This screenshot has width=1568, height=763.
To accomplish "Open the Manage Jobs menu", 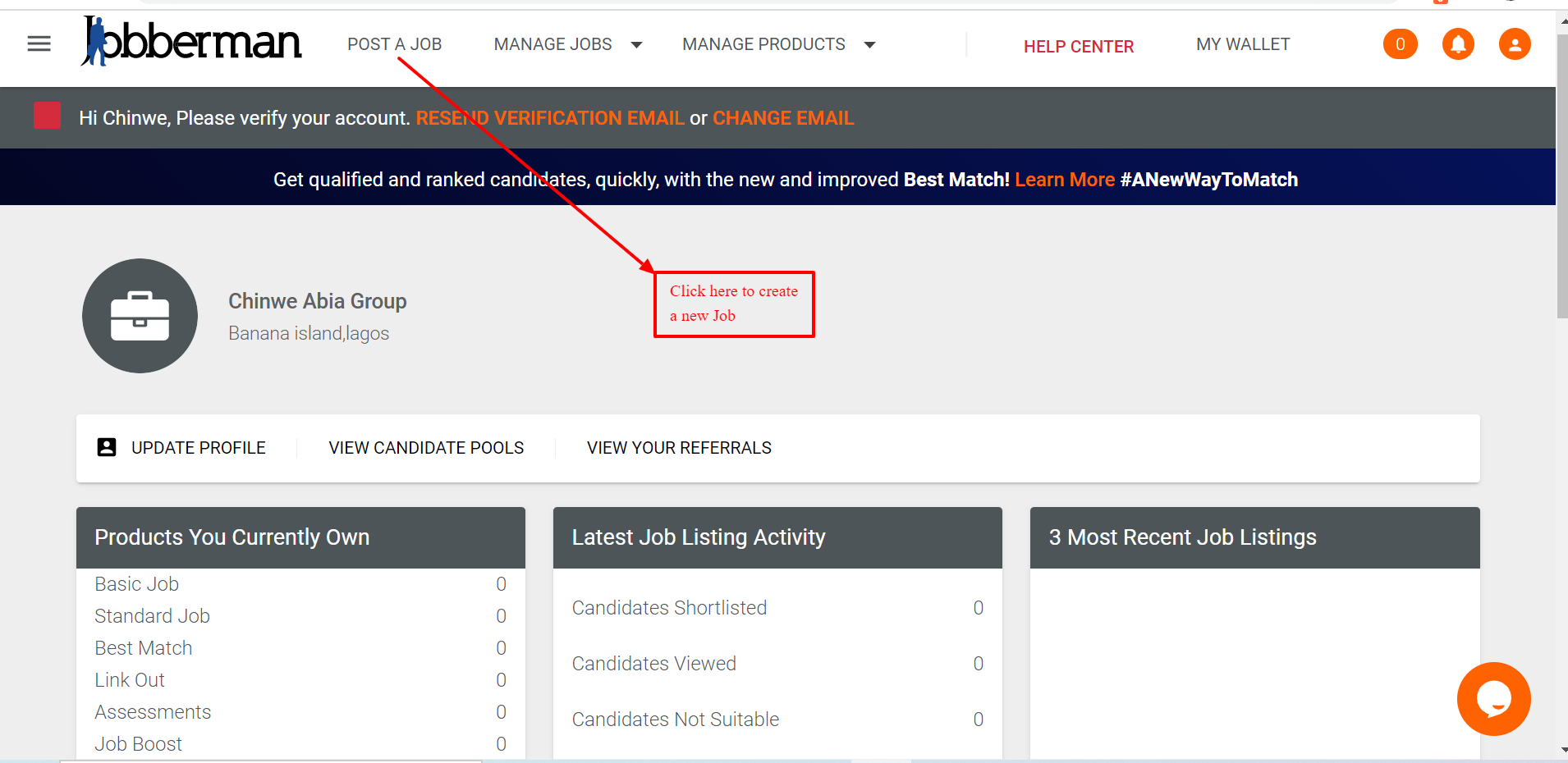I will [x=552, y=44].
